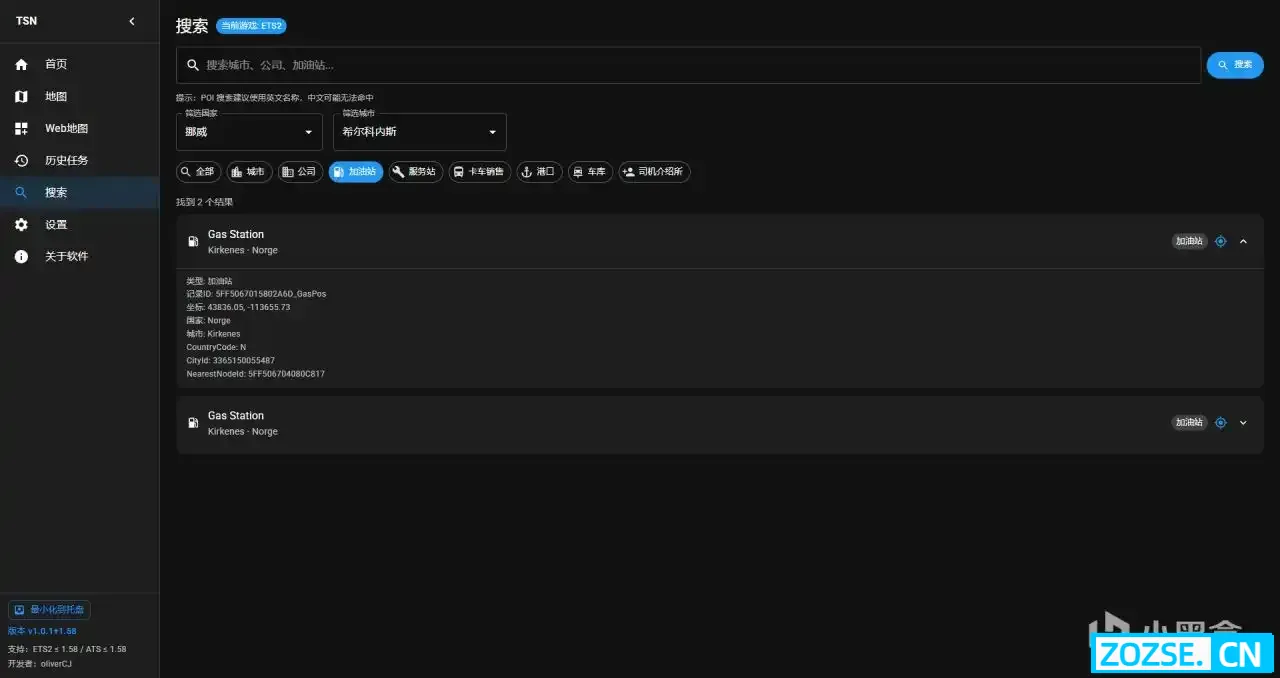Click 最小化到托盘 button
The image size is (1280, 678).
[x=49, y=609]
